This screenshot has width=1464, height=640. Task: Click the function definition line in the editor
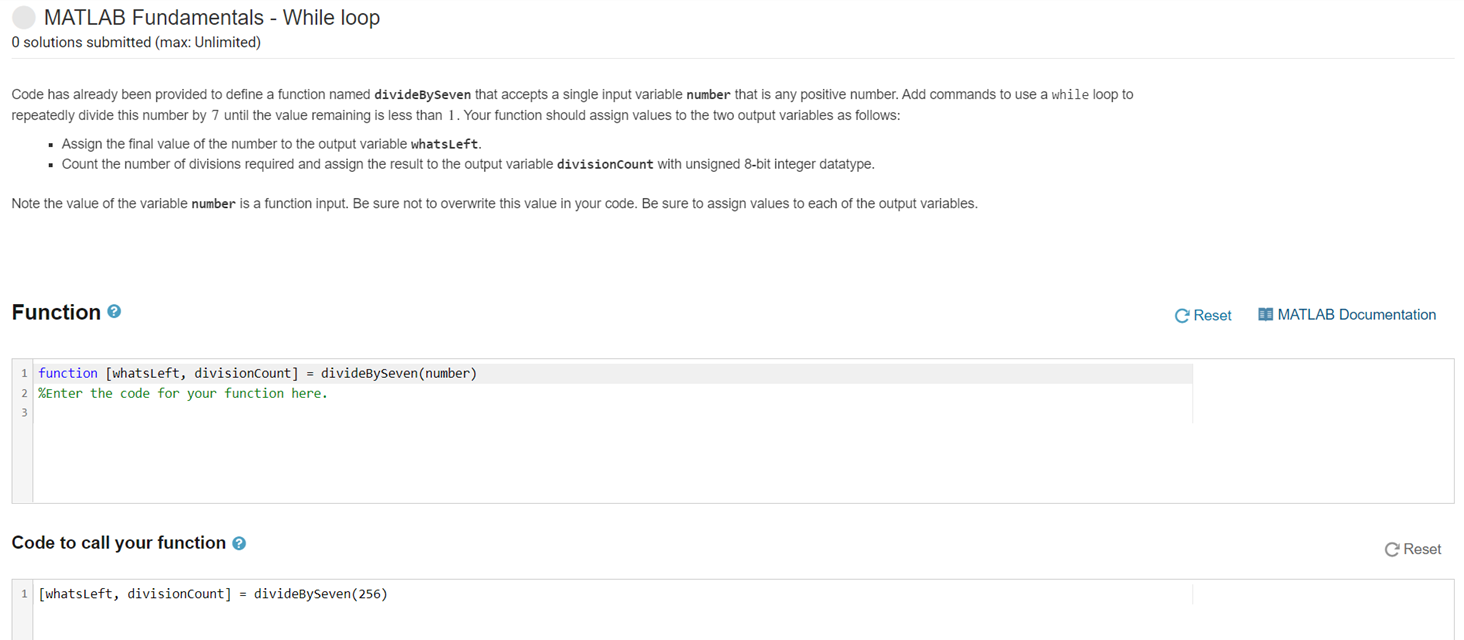612,373
